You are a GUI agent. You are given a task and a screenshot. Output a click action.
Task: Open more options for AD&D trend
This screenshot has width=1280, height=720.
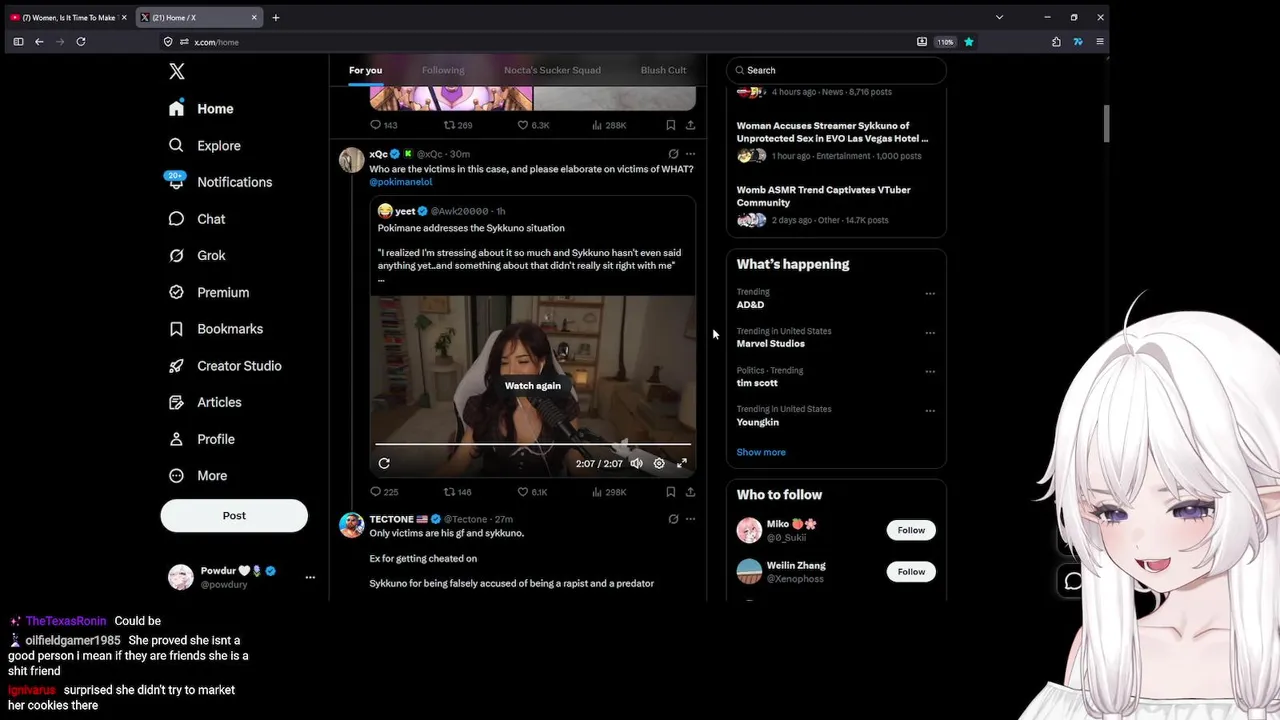[x=930, y=294]
